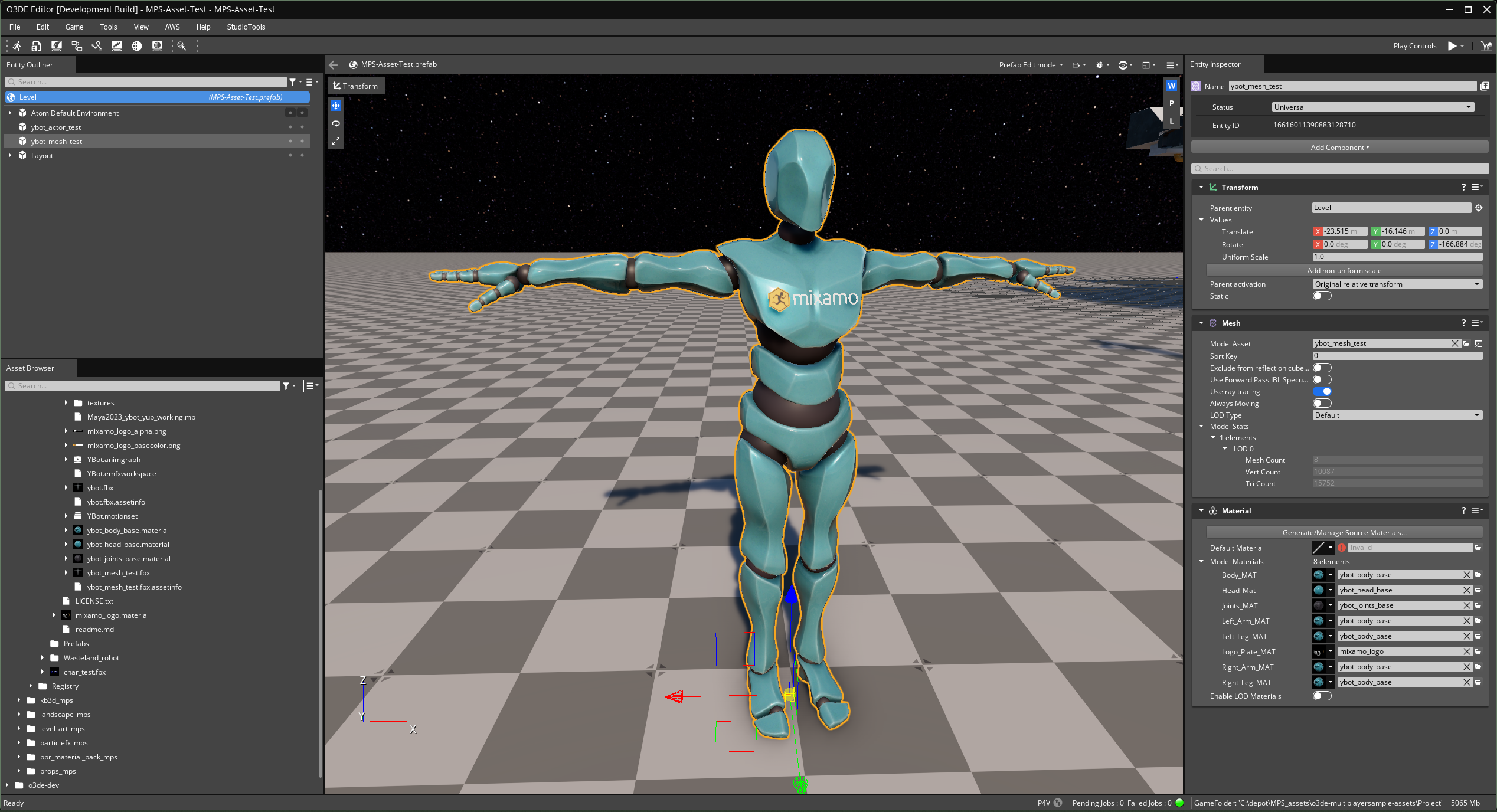This screenshot has height=812, width=1497.
Task: Click the globe monitor toolbar icon
Action: tap(157, 46)
